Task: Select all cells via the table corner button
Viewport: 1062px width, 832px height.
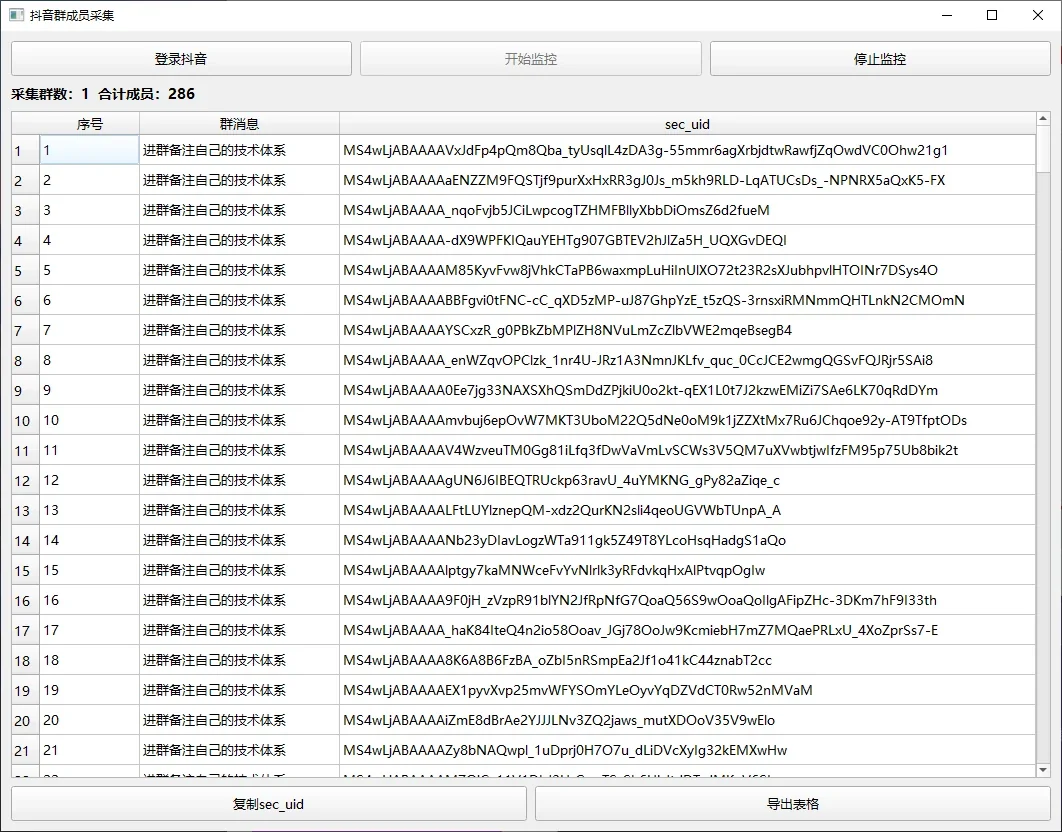Action: 26,124
